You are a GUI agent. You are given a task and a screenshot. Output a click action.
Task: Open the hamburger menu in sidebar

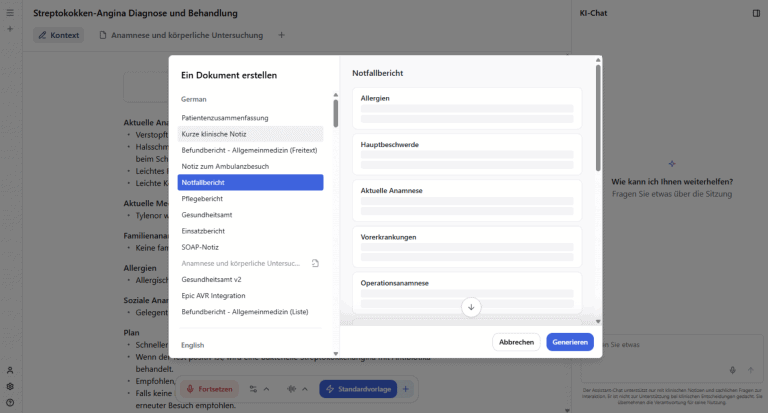click(x=10, y=13)
